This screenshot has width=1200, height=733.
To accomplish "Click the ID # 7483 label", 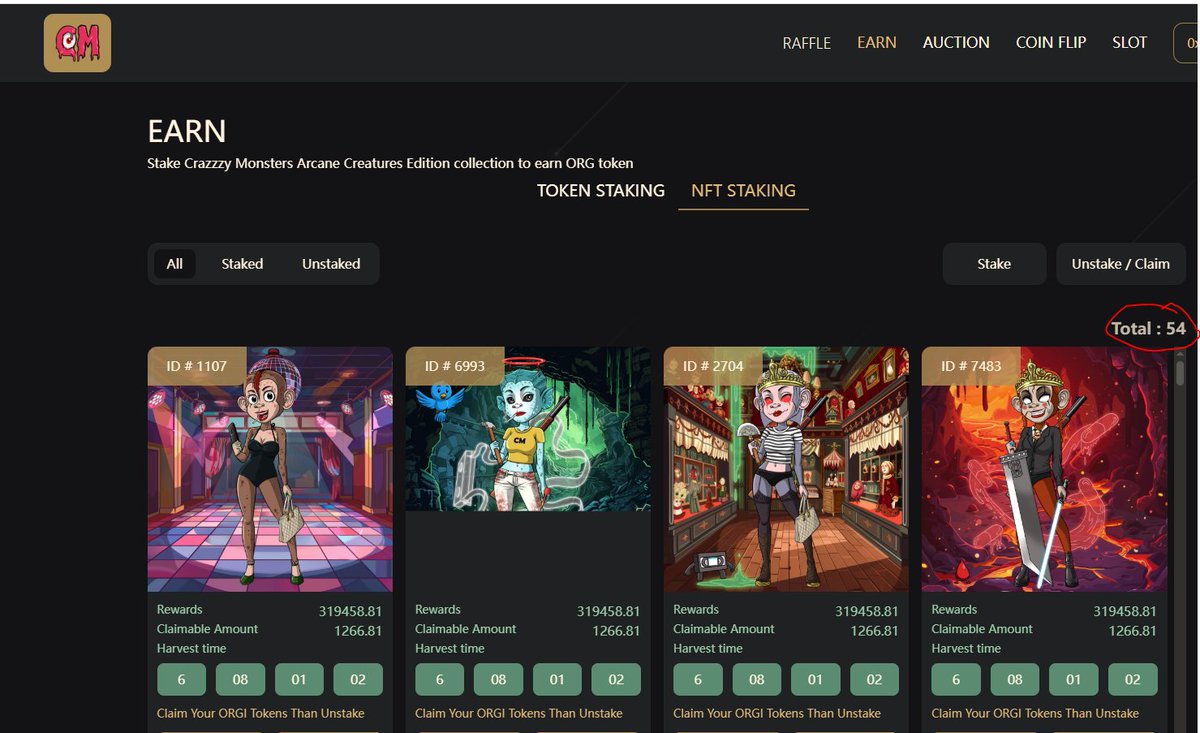I will [x=971, y=366].
